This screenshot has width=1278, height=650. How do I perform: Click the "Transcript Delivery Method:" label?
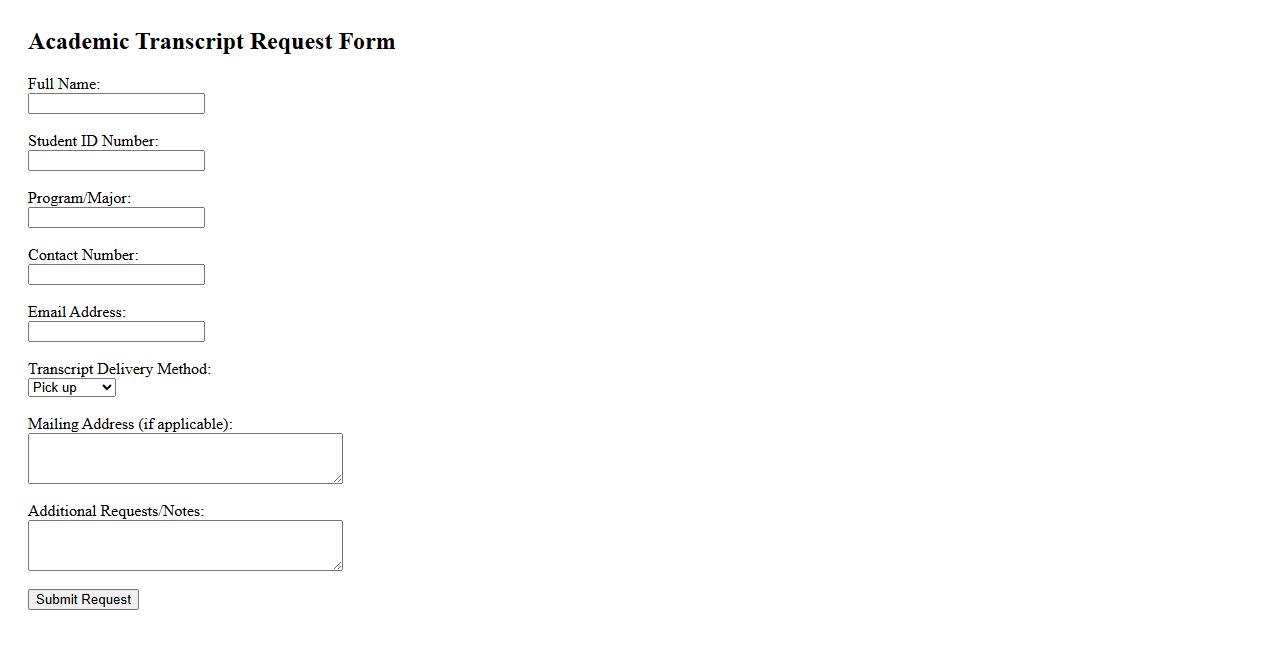pos(119,369)
